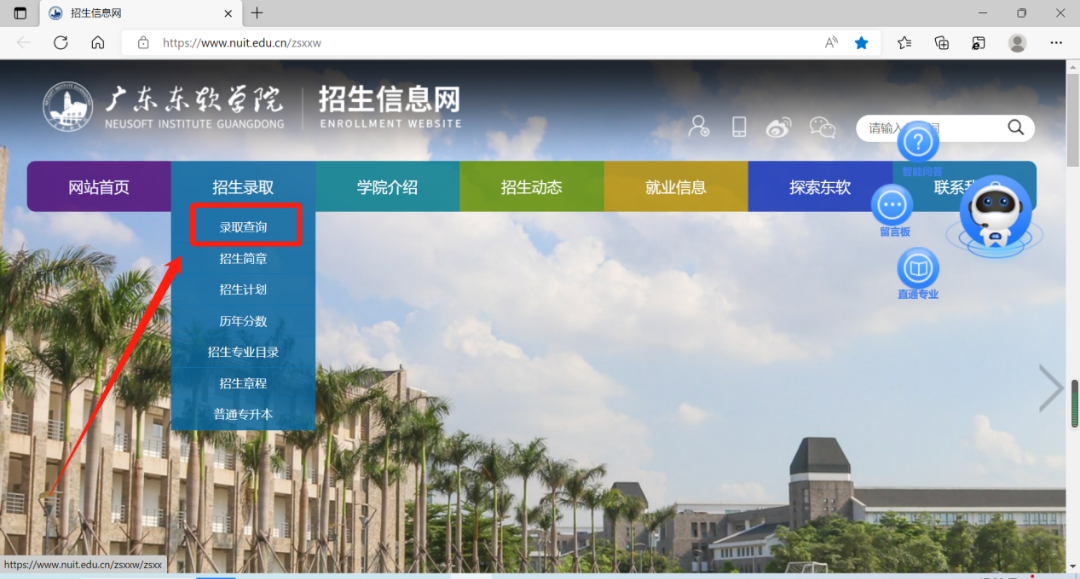The image size is (1080, 579).
Task: Open the browser profile avatar
Action: pyautogui.click(x=1017, y=43)
